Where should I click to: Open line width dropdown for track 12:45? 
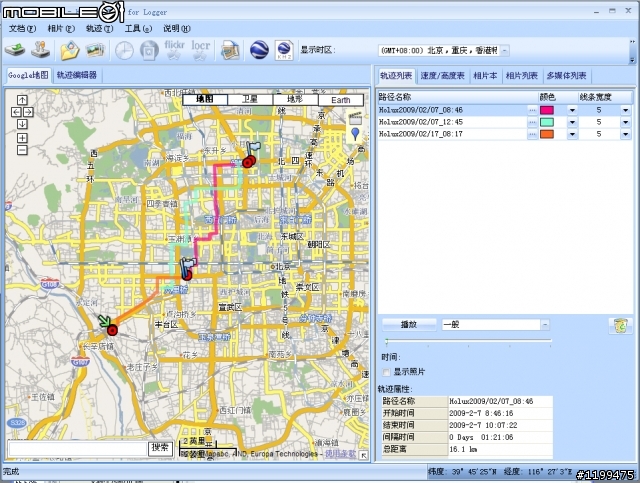click(625, 122)
